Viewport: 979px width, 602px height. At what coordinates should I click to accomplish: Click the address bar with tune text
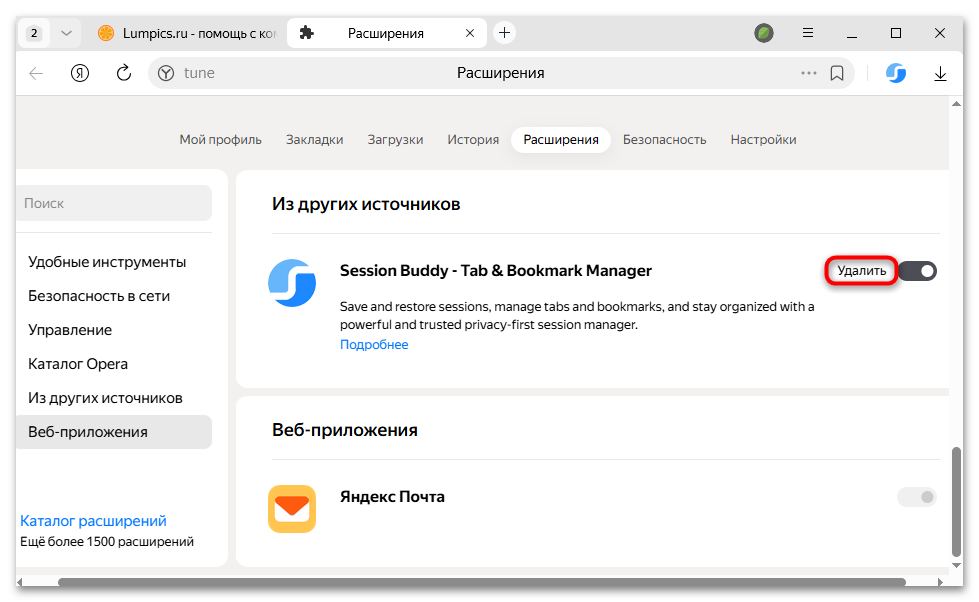(x=501, y=73)
